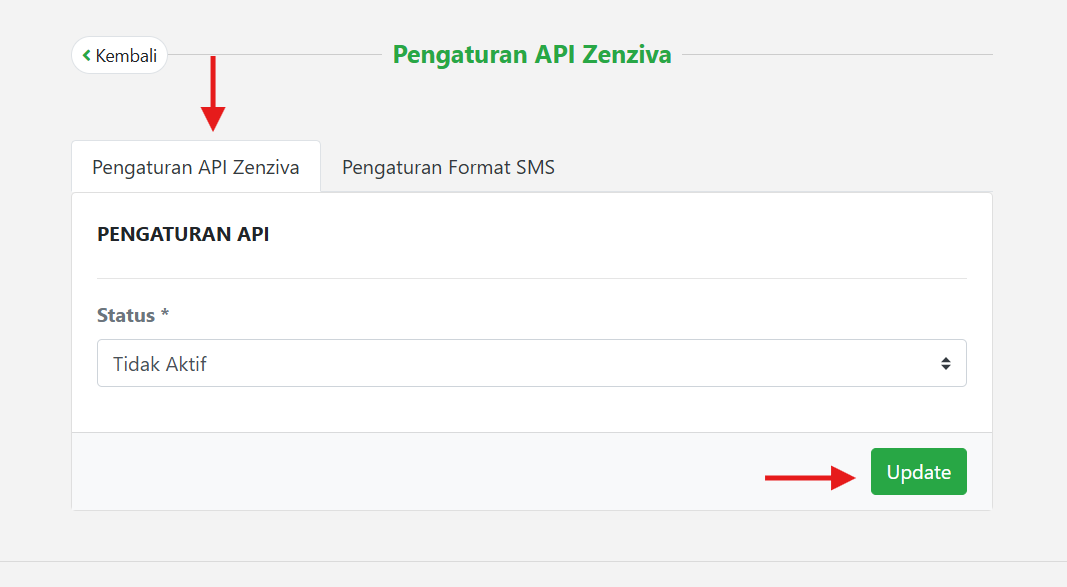Click the white card space below Status dropdown
The image size is (1067, 587).
tap(531, 409)
